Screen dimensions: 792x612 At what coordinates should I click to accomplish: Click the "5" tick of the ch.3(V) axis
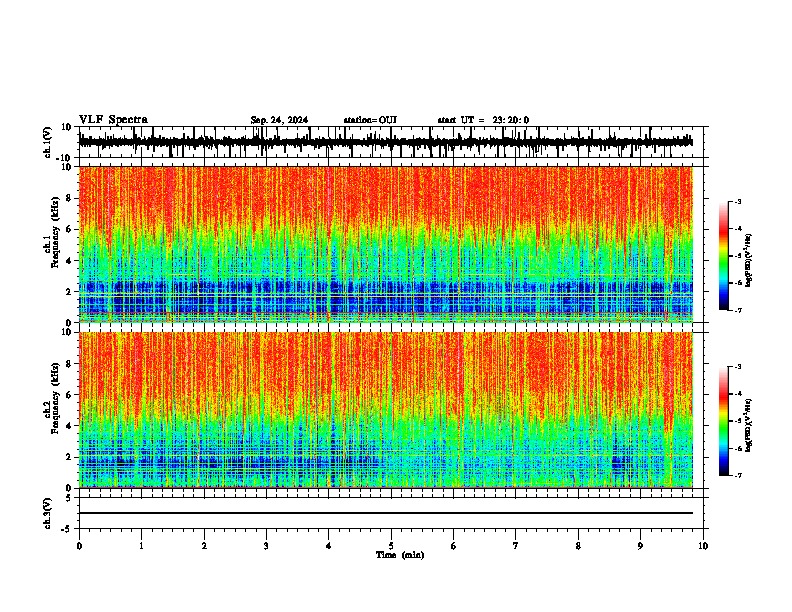coord(70,498)
